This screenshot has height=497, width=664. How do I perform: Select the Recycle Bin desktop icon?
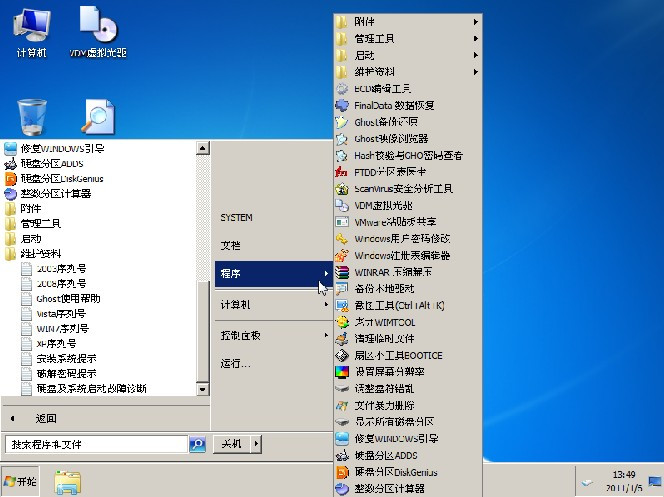[32, 117]
